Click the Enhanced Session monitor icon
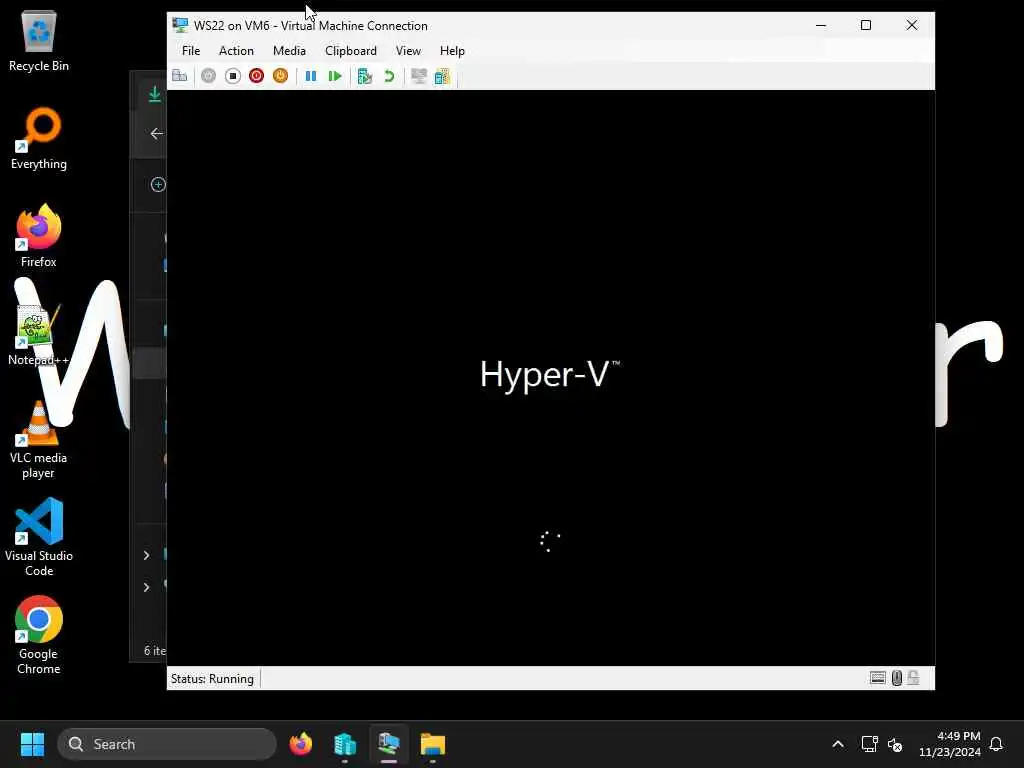Viewport: 1024px width, 768px height. (419, 76)
